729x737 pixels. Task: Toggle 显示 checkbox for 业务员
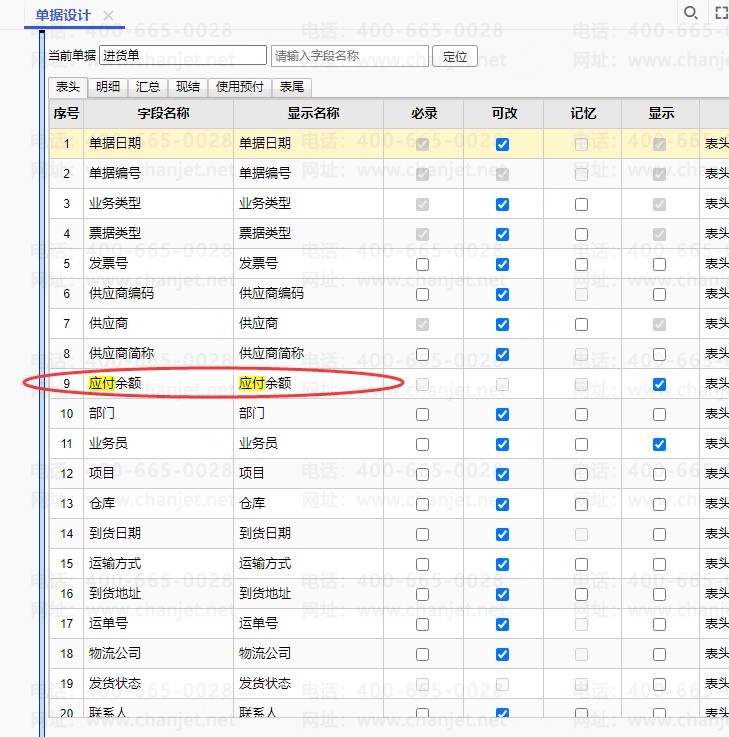pos(659,444)
